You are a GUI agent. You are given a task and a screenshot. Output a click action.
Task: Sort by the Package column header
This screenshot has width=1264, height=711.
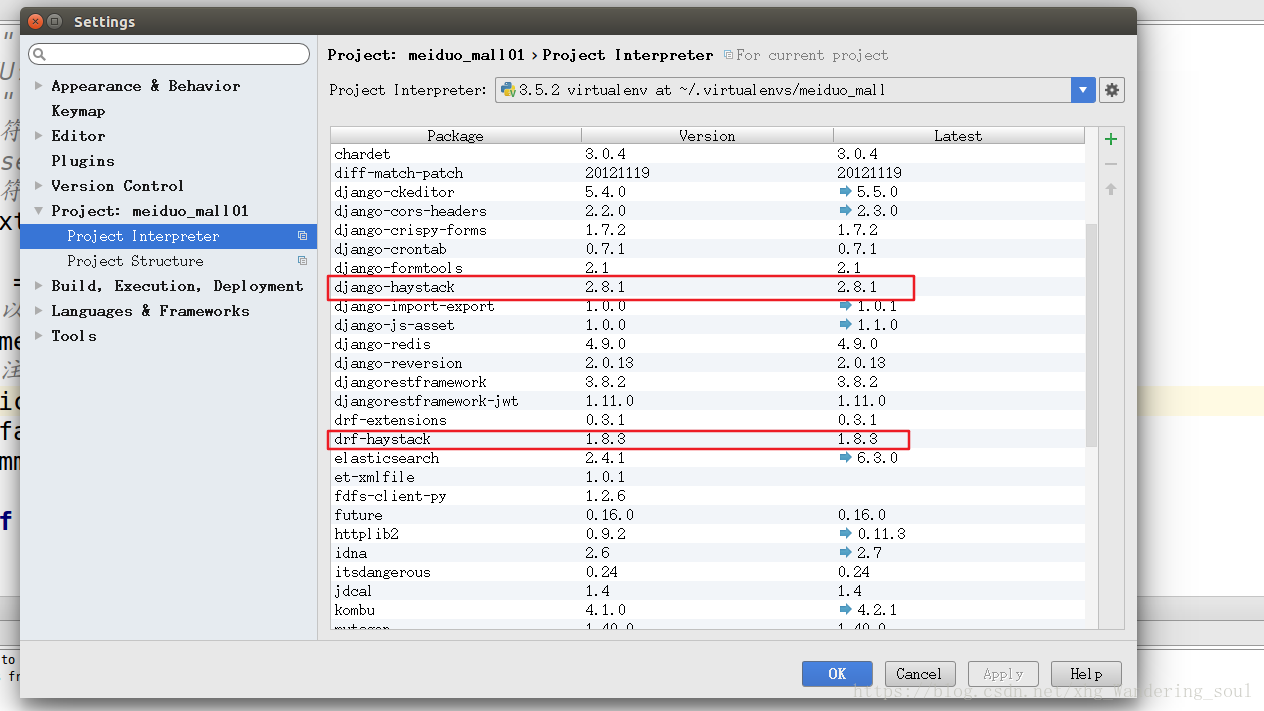tap(456, 136)
